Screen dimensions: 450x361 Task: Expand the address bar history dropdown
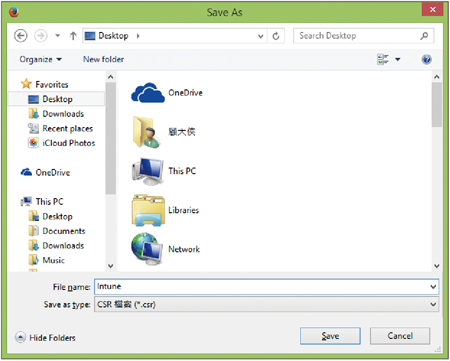click(261, 36)
